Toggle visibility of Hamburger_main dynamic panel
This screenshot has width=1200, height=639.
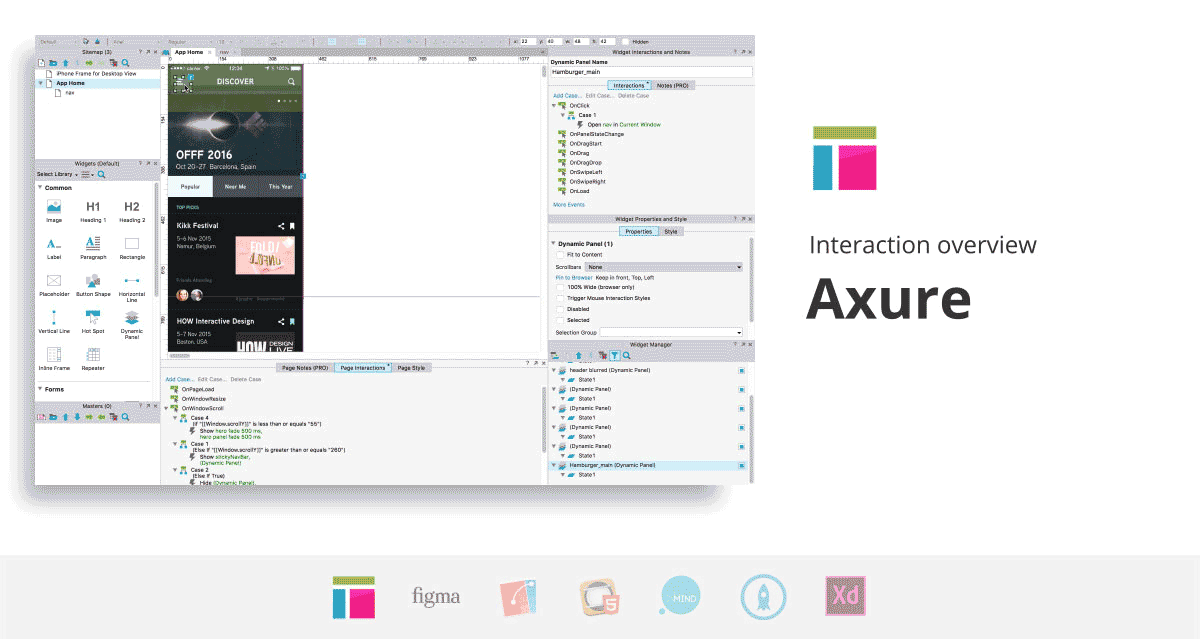(741, 466)
